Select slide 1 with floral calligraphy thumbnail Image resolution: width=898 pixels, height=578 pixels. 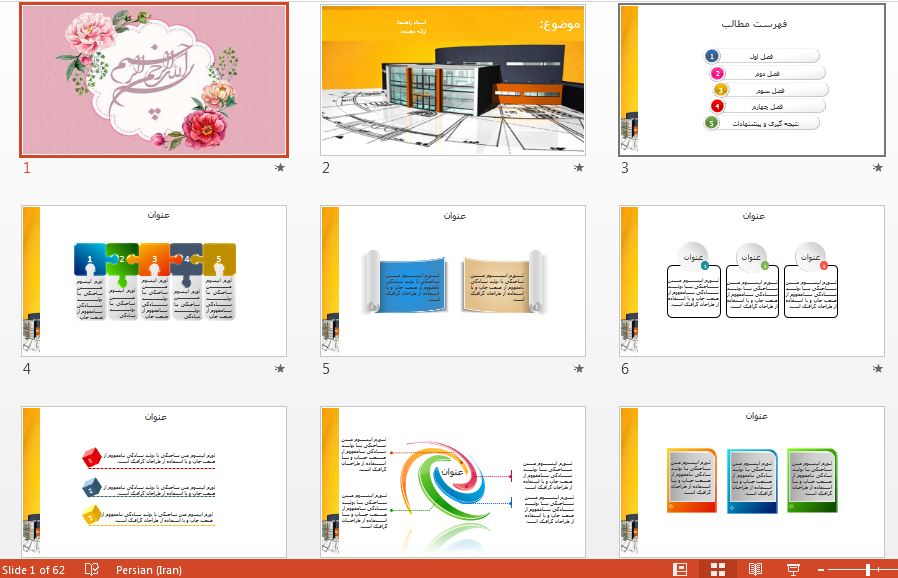[x=154, y=80]
